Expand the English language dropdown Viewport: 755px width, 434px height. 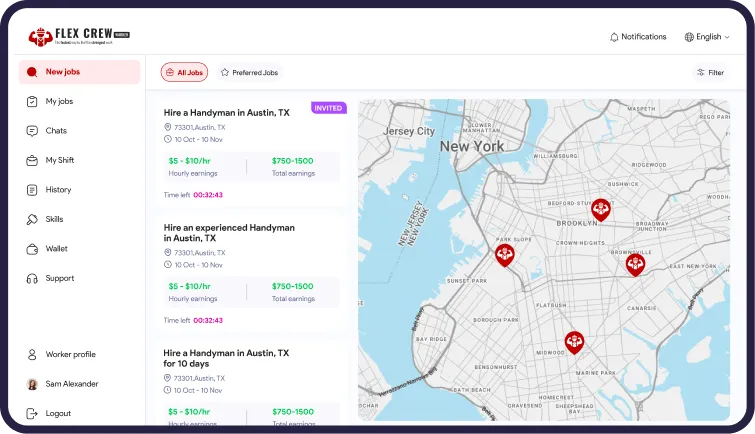pos(707,37)
